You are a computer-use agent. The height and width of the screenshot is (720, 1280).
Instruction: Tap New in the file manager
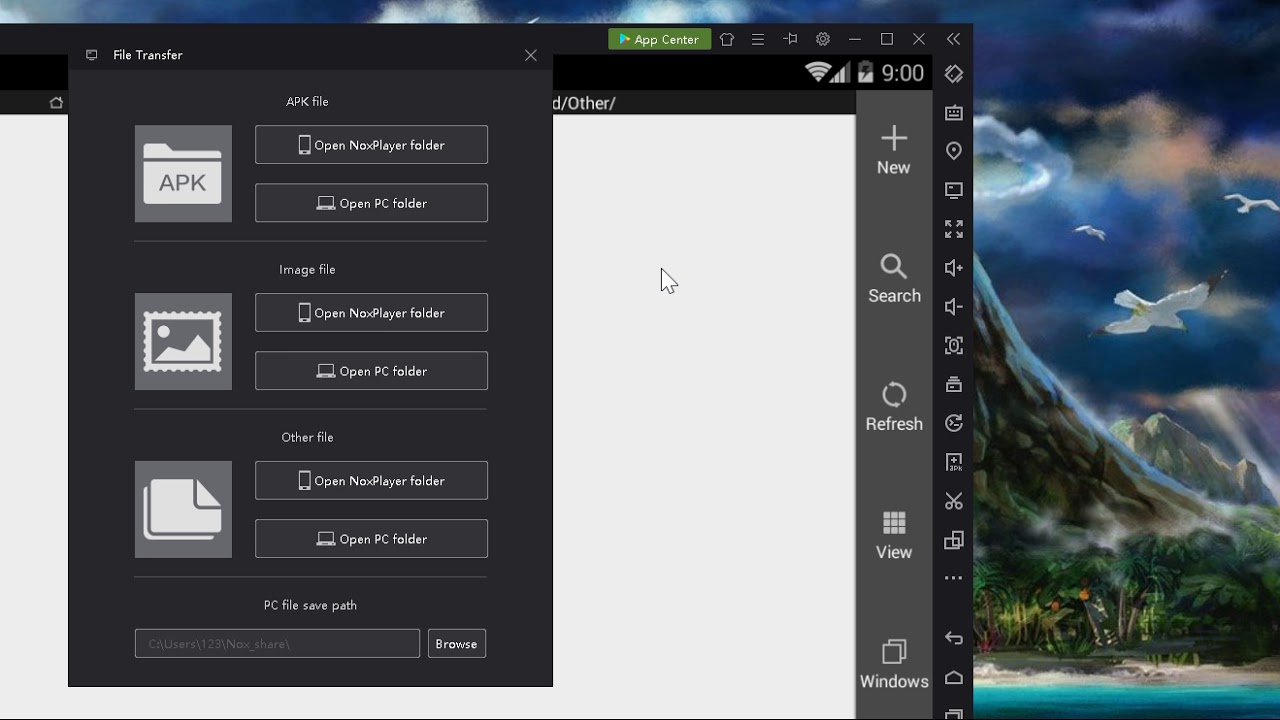[894, 151]
